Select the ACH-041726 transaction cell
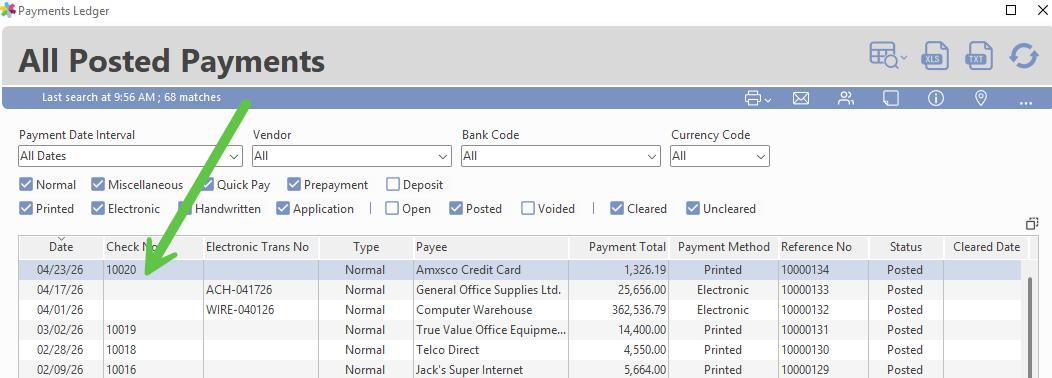Viewport: 1052px width, 378px height. point(261,290)
